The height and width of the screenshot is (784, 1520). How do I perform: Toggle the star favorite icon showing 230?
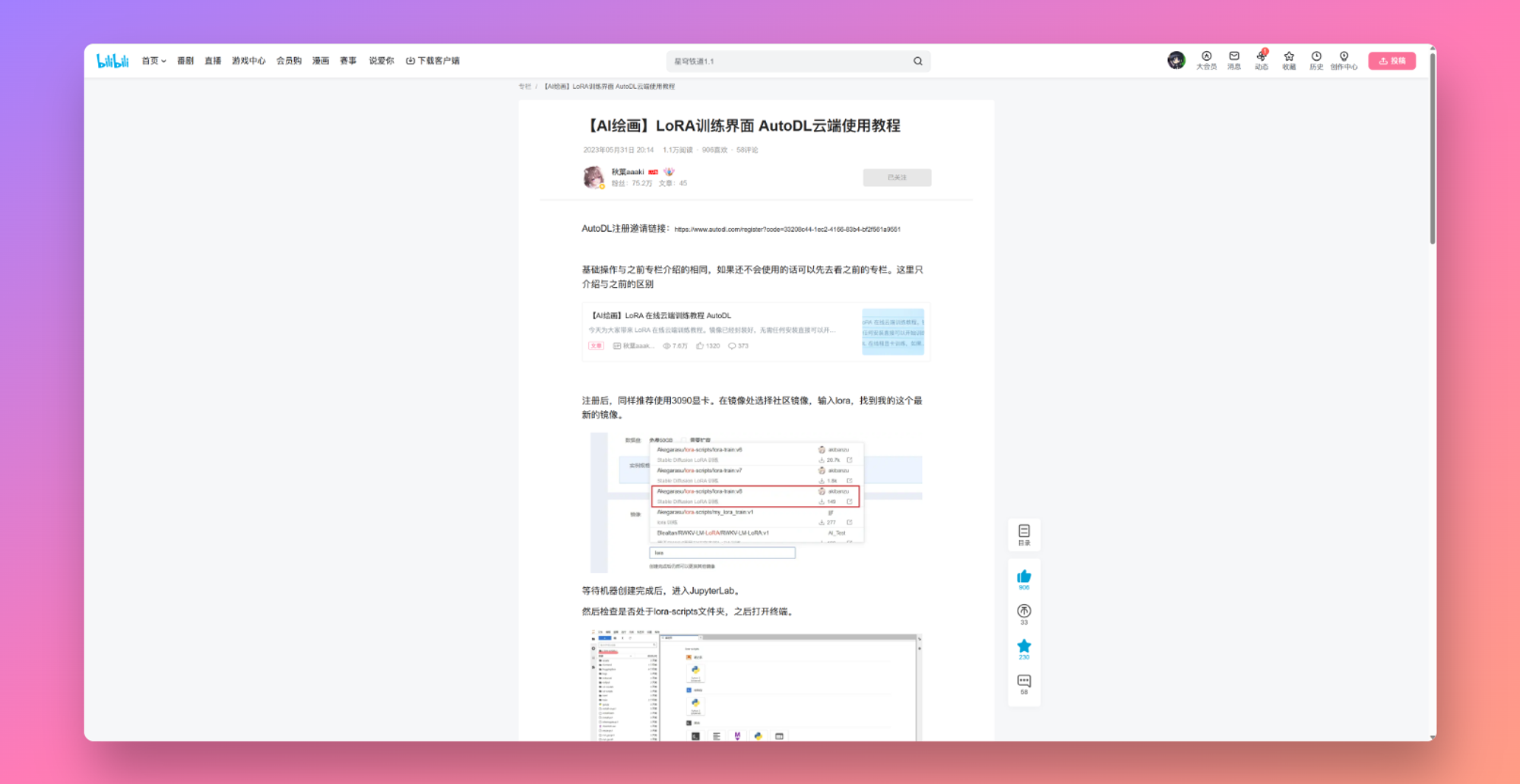click(1024, 646)
